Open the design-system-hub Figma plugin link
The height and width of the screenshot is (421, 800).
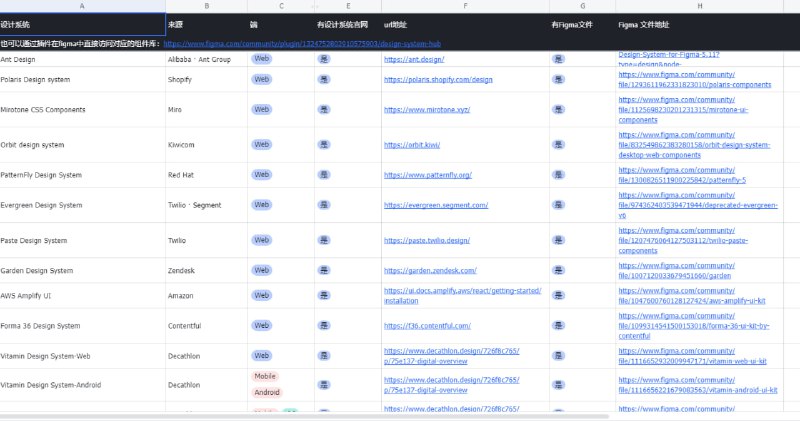coord(302,44)
